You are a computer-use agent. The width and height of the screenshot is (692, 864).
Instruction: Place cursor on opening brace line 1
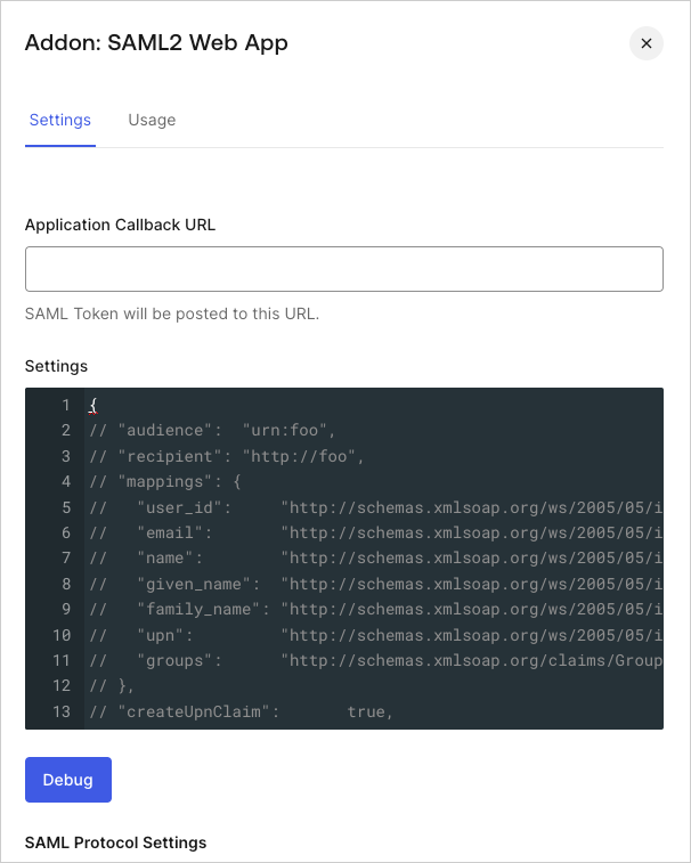click(94, 406)
